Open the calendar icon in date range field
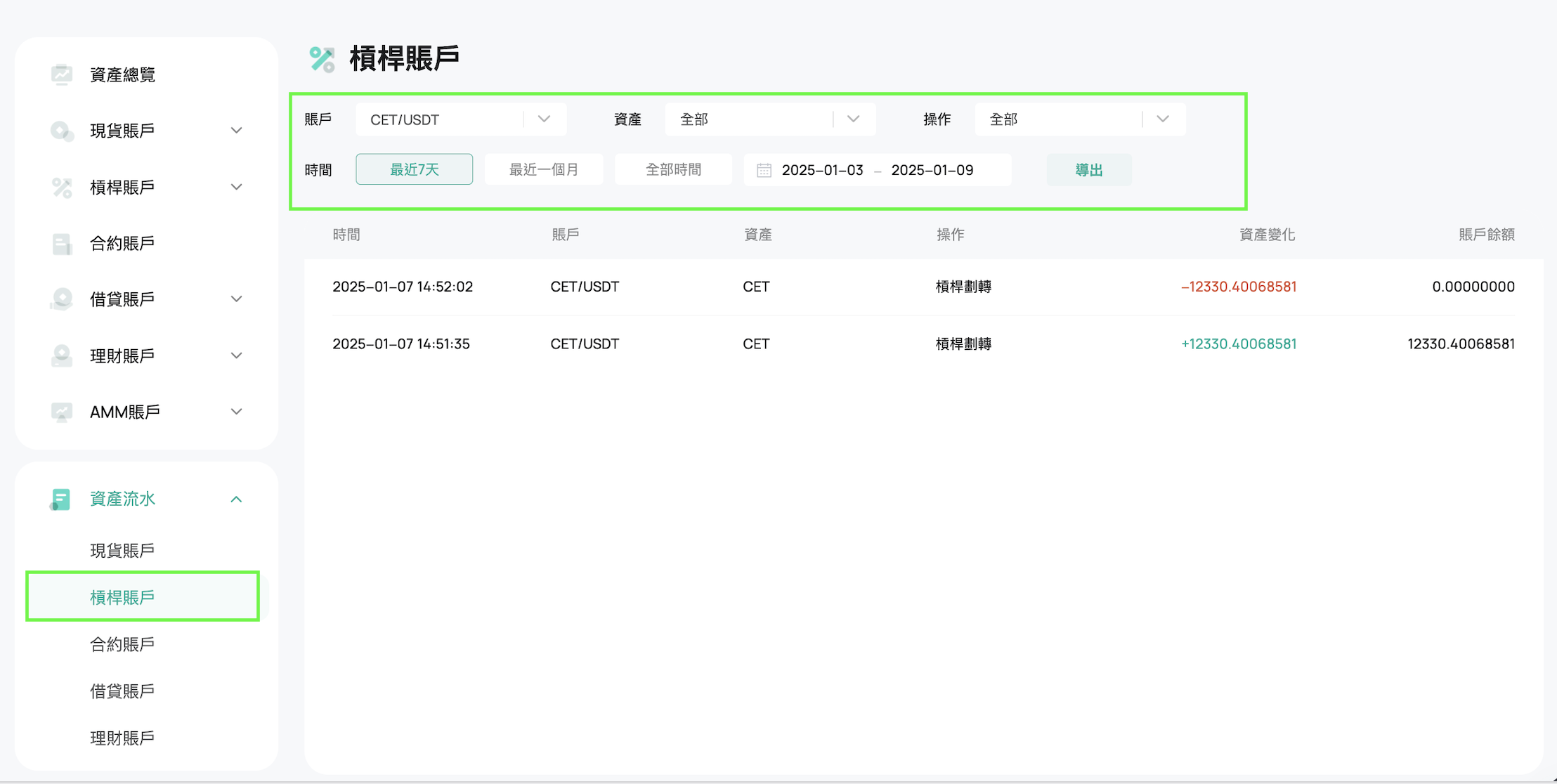The height and width of the screenshot is (784, 1557). [x=764, y=170]
